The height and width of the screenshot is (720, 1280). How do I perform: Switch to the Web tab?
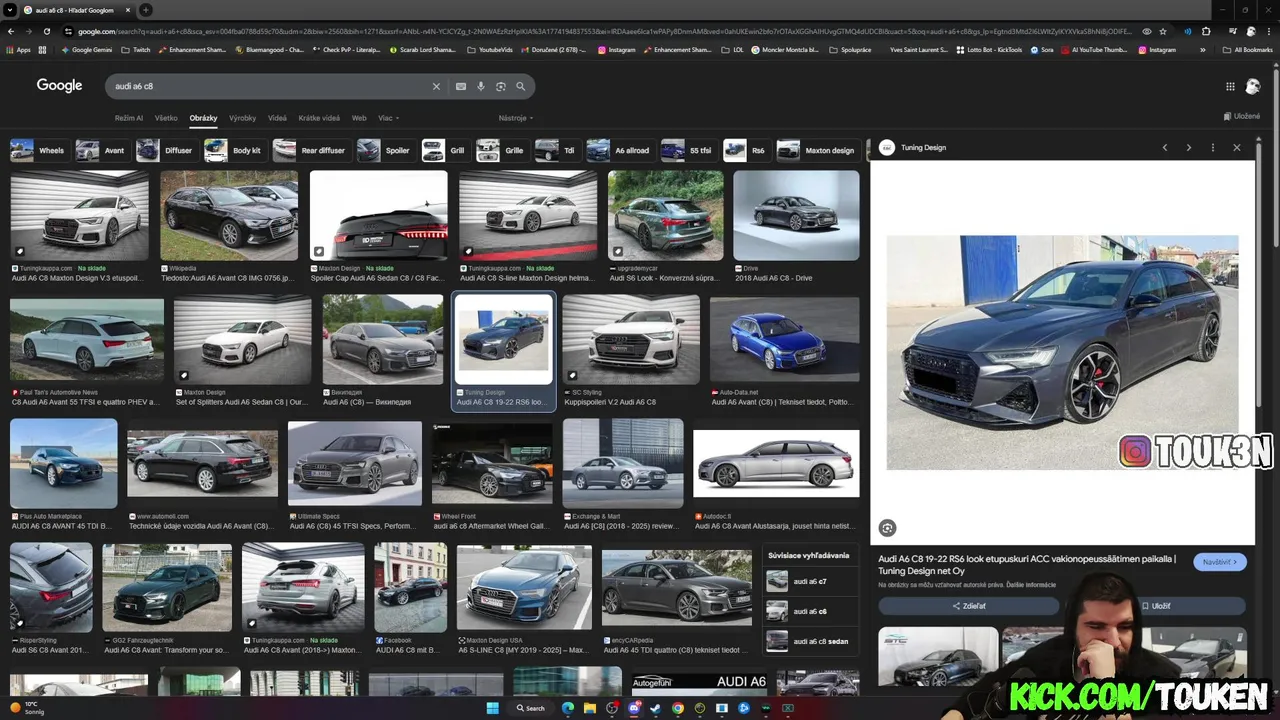359,118
